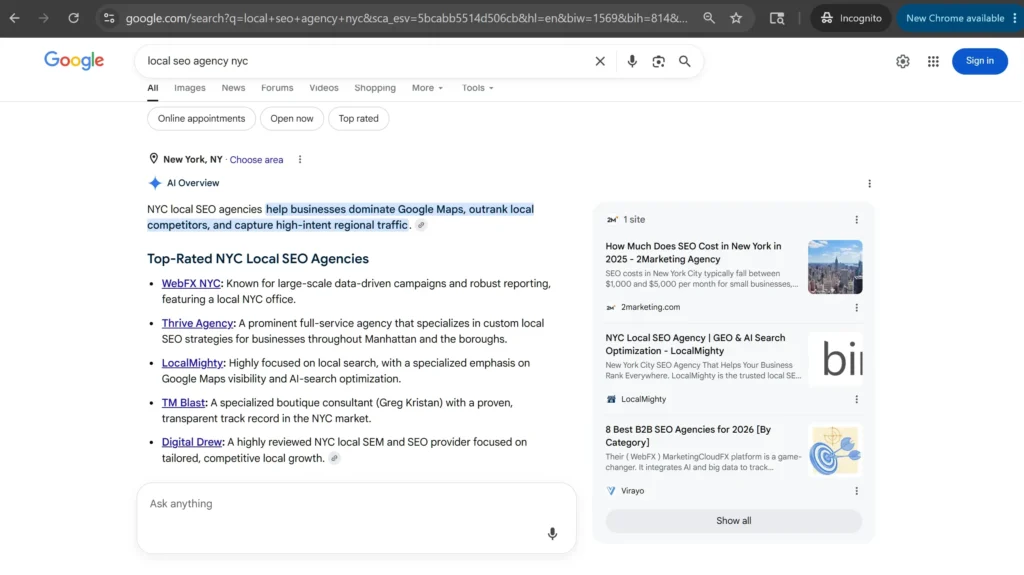
Task: Click the 2marketing.com source label
Action: click(650, 307)
